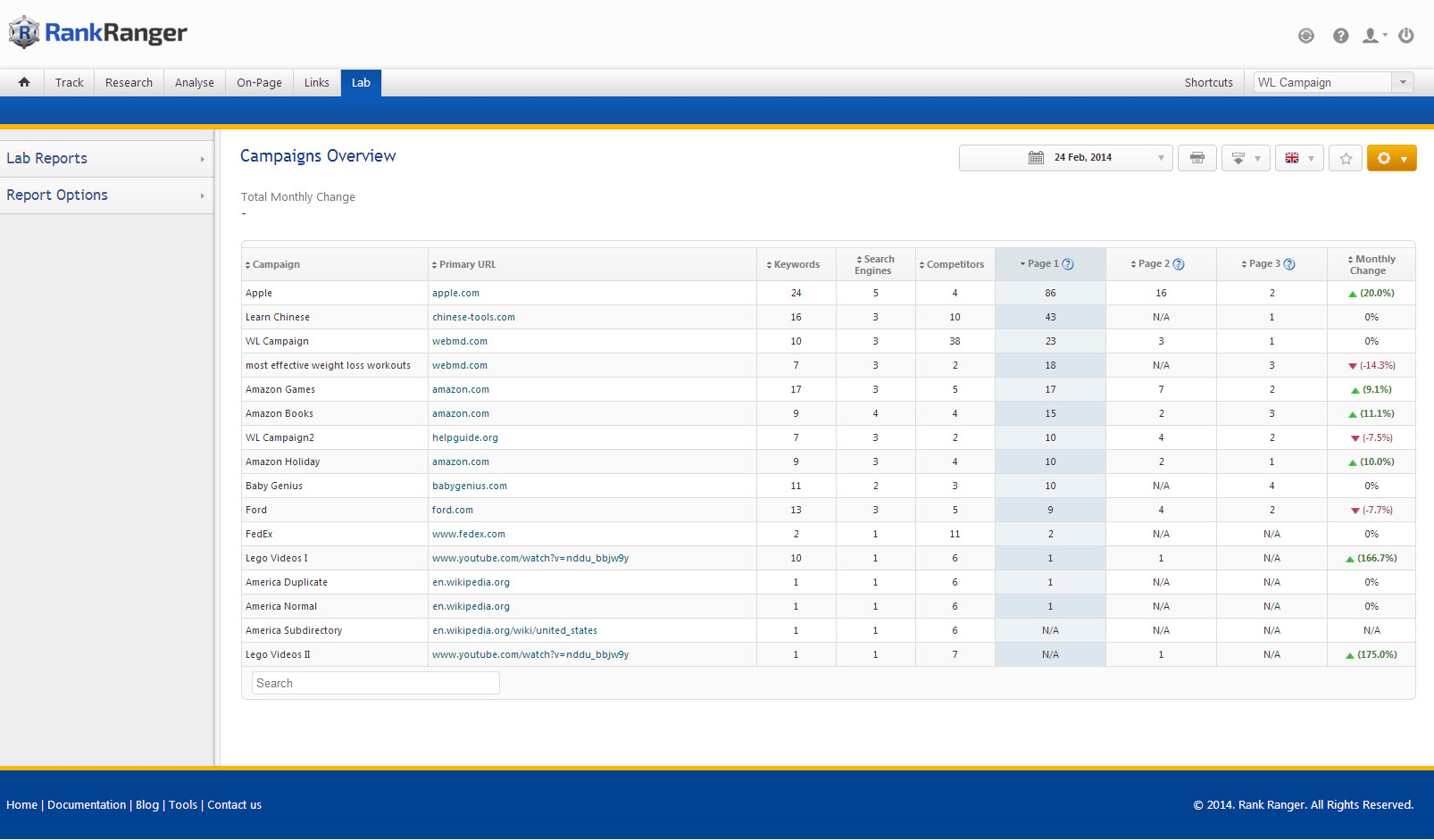This screenshot has width=1434, height=840.
Task: Click the refresh sync icon in header
Action: 1305,36
